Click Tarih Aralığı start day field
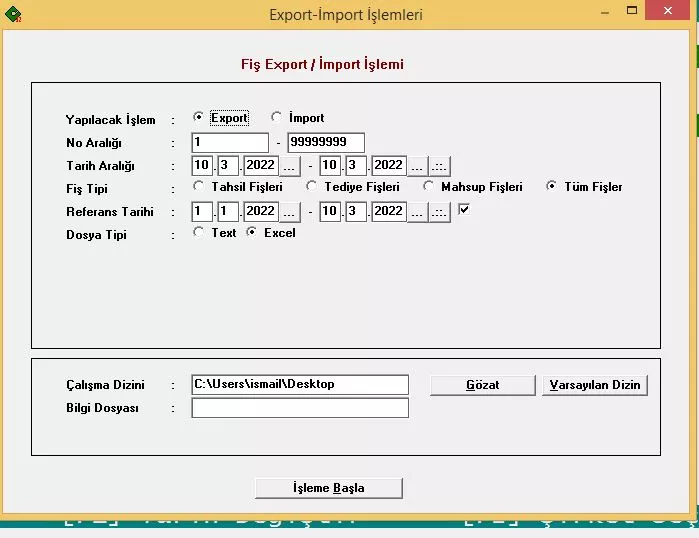The height and width of the screenshot is (538, 699). [x=202, y=165]
